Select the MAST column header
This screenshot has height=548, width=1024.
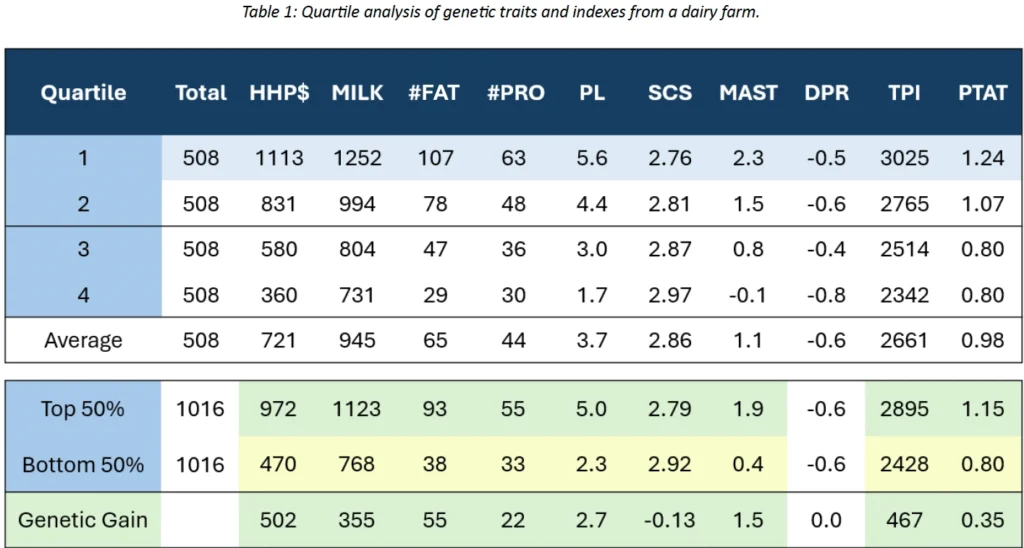tap(748, 93)
